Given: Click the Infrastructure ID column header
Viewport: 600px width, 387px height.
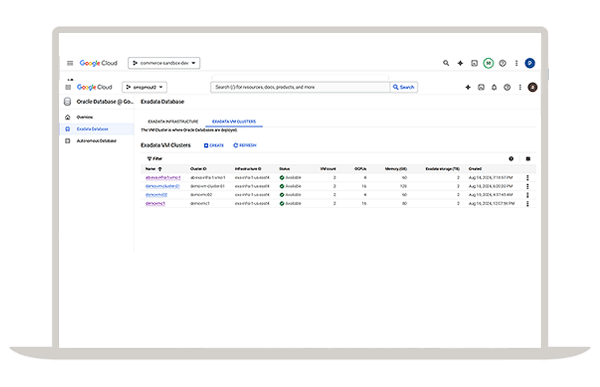Looking at the screenshot, I should tap(248, 169).
